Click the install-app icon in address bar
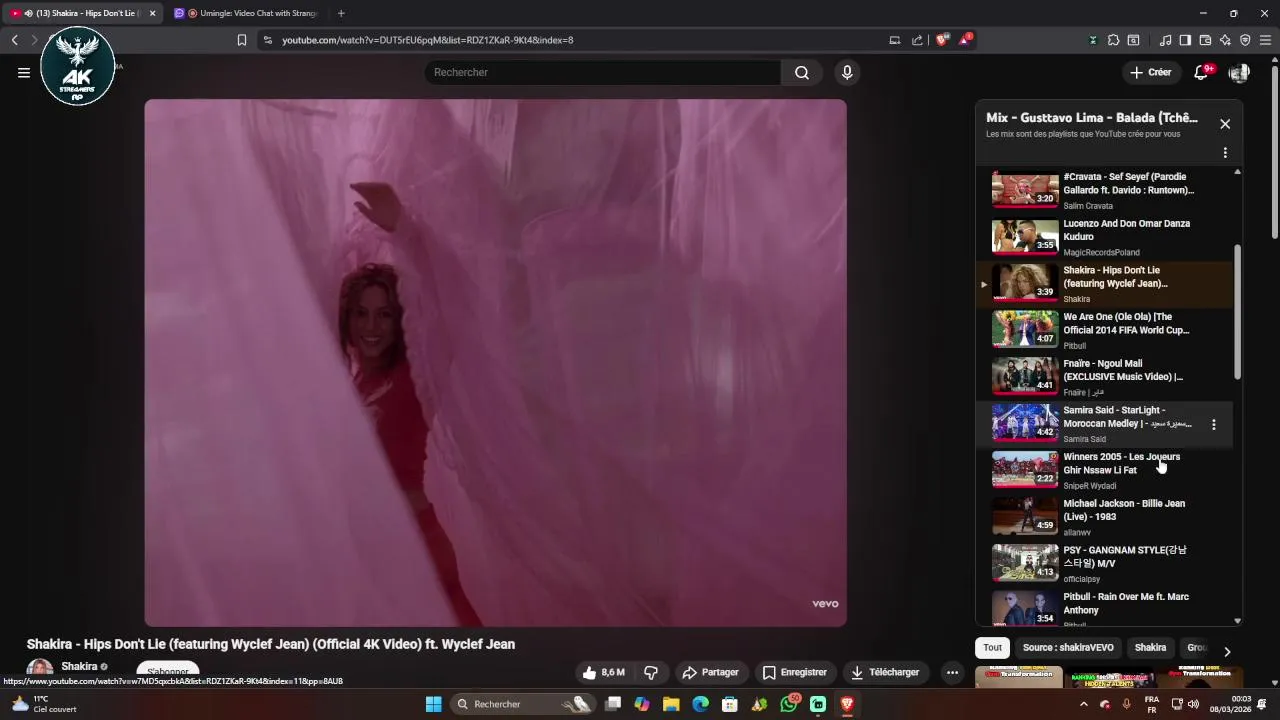 (894, 40)
